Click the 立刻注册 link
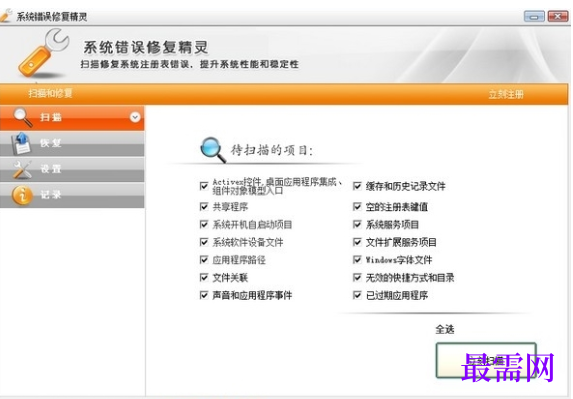The width and height of the screenshot is (573, 399). [x=506, y=94]
